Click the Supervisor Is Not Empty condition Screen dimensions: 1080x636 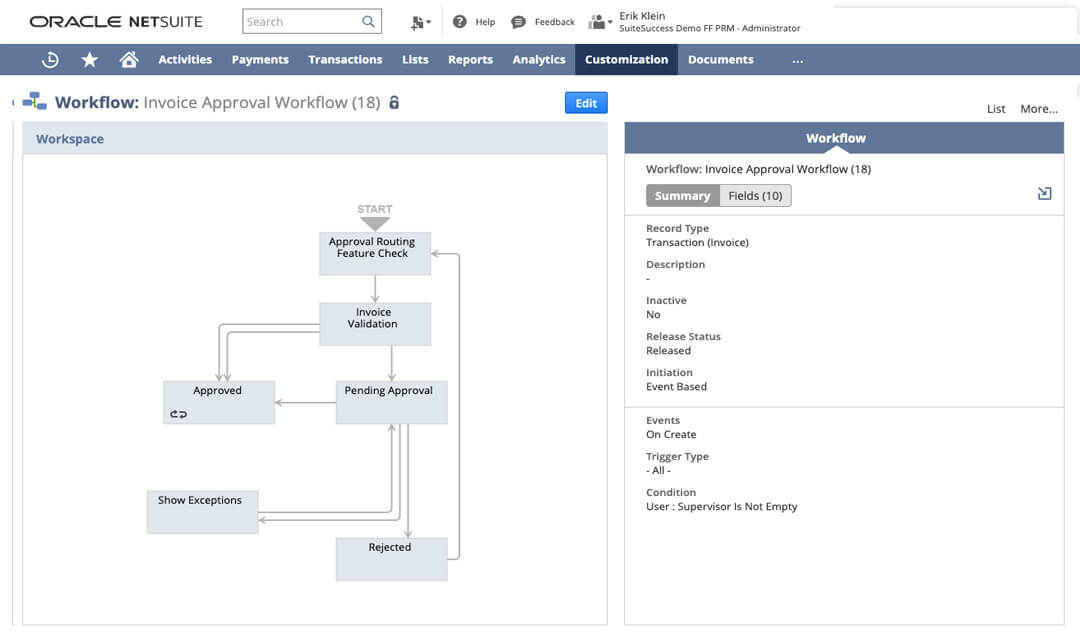(721, 506)
